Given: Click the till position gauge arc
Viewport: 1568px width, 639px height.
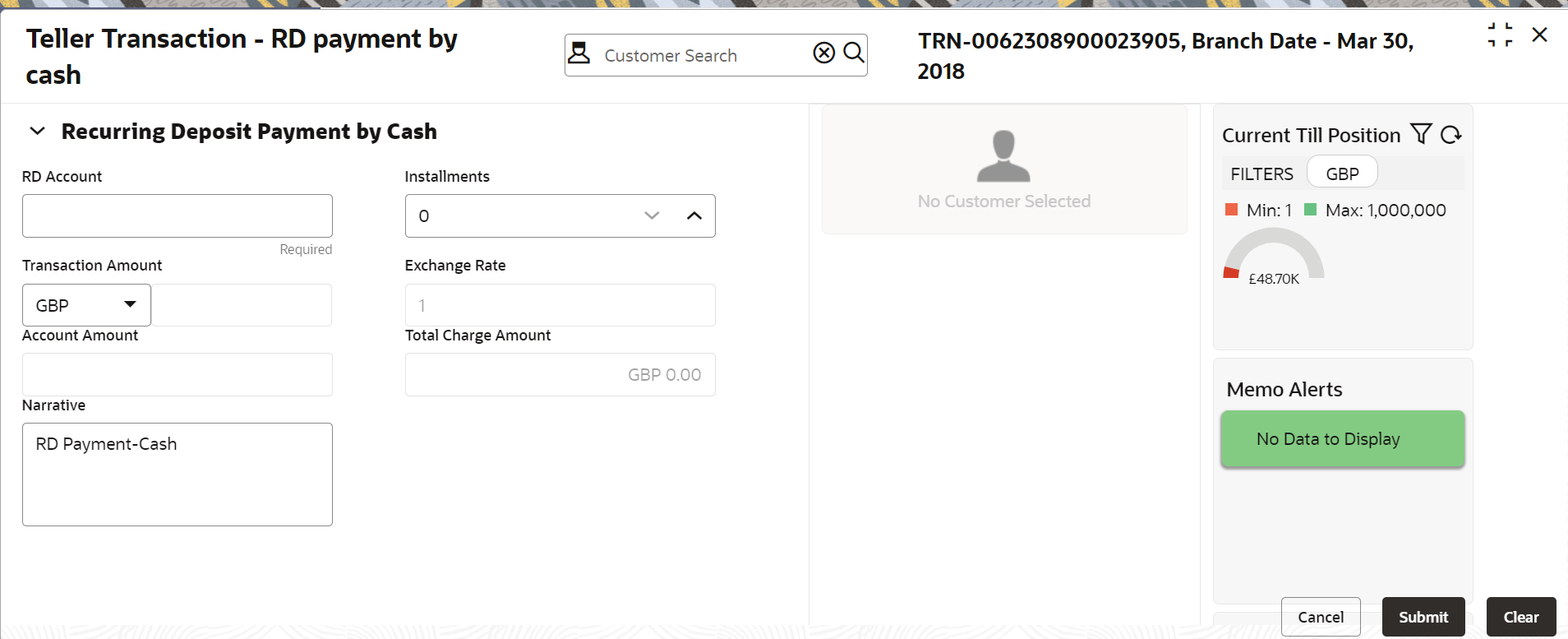Looking at the screenshot, I should point(1274,252).
